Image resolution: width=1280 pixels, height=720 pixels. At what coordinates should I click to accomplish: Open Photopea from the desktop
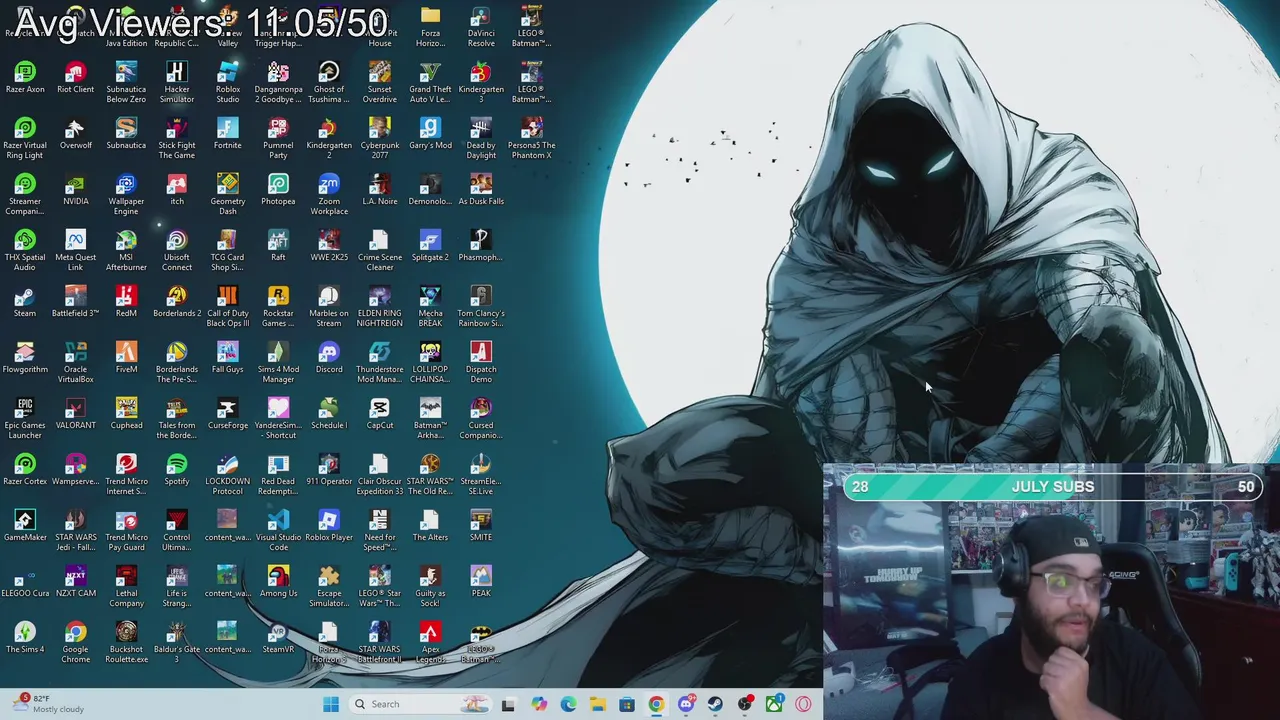coord(278,190)
